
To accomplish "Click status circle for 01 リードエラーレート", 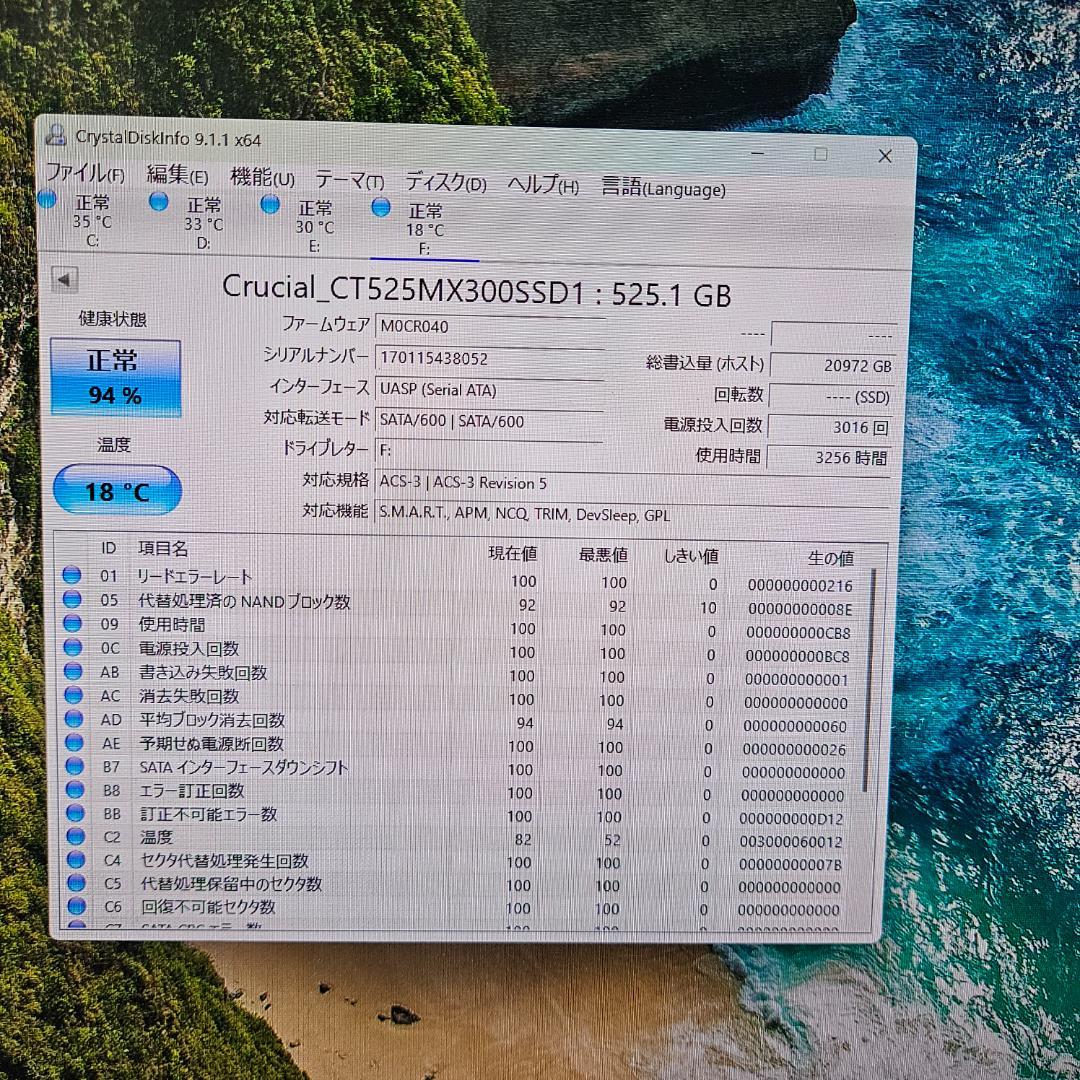I will [x=72, y=574].
